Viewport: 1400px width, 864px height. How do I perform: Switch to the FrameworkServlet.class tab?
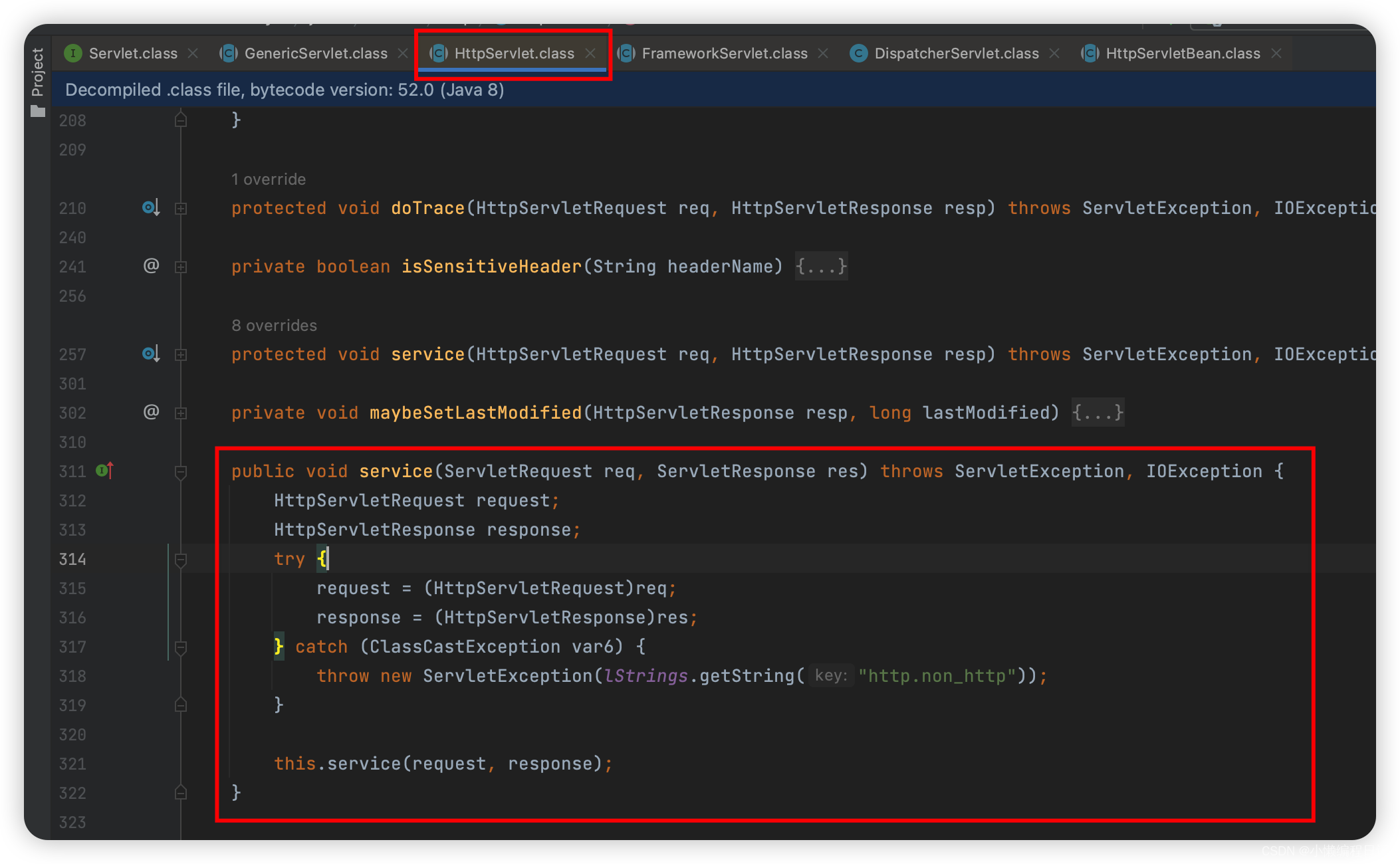[x=724, y=53]
